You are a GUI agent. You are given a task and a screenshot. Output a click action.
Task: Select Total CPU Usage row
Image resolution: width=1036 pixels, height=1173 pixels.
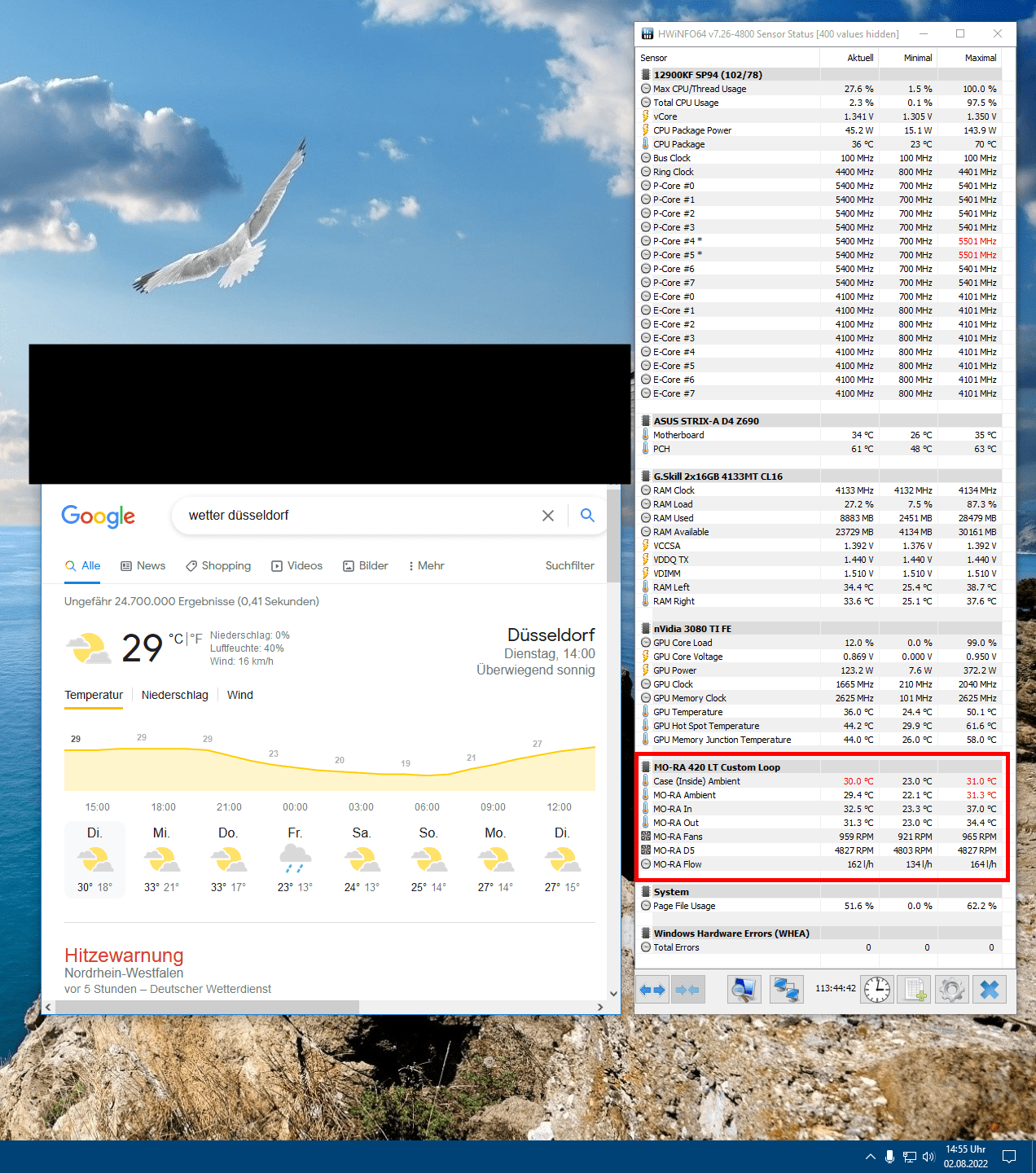click(819, 103)
